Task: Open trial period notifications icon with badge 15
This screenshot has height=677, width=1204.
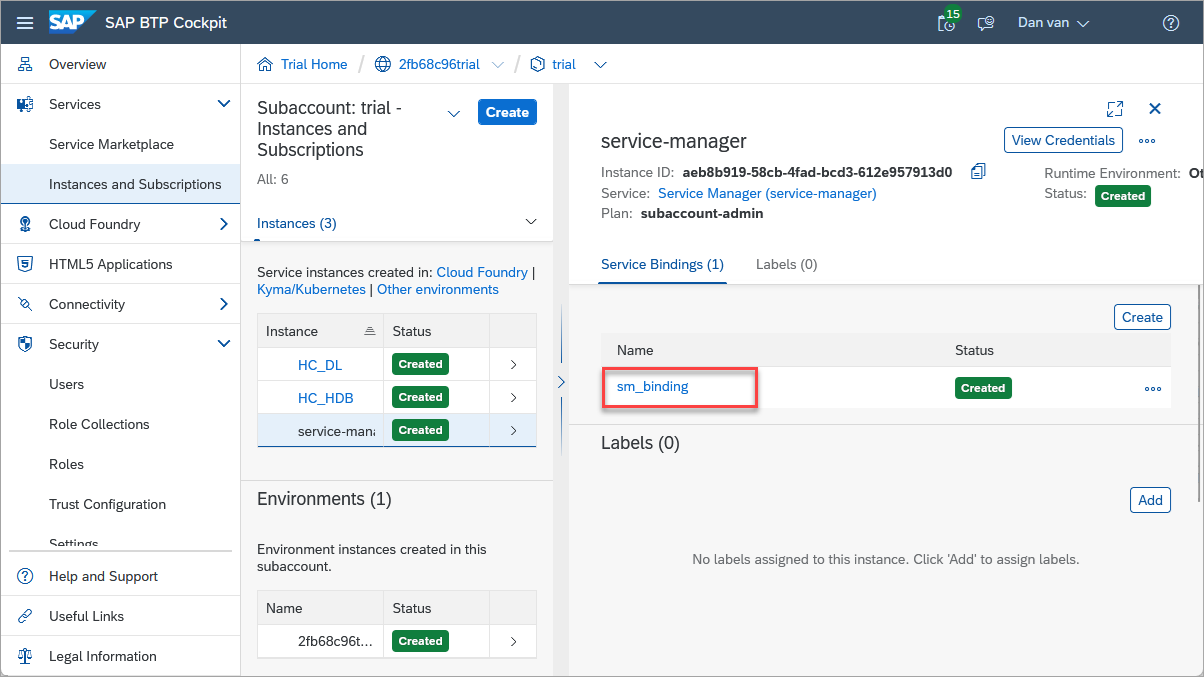Action: tap(947, 22)
